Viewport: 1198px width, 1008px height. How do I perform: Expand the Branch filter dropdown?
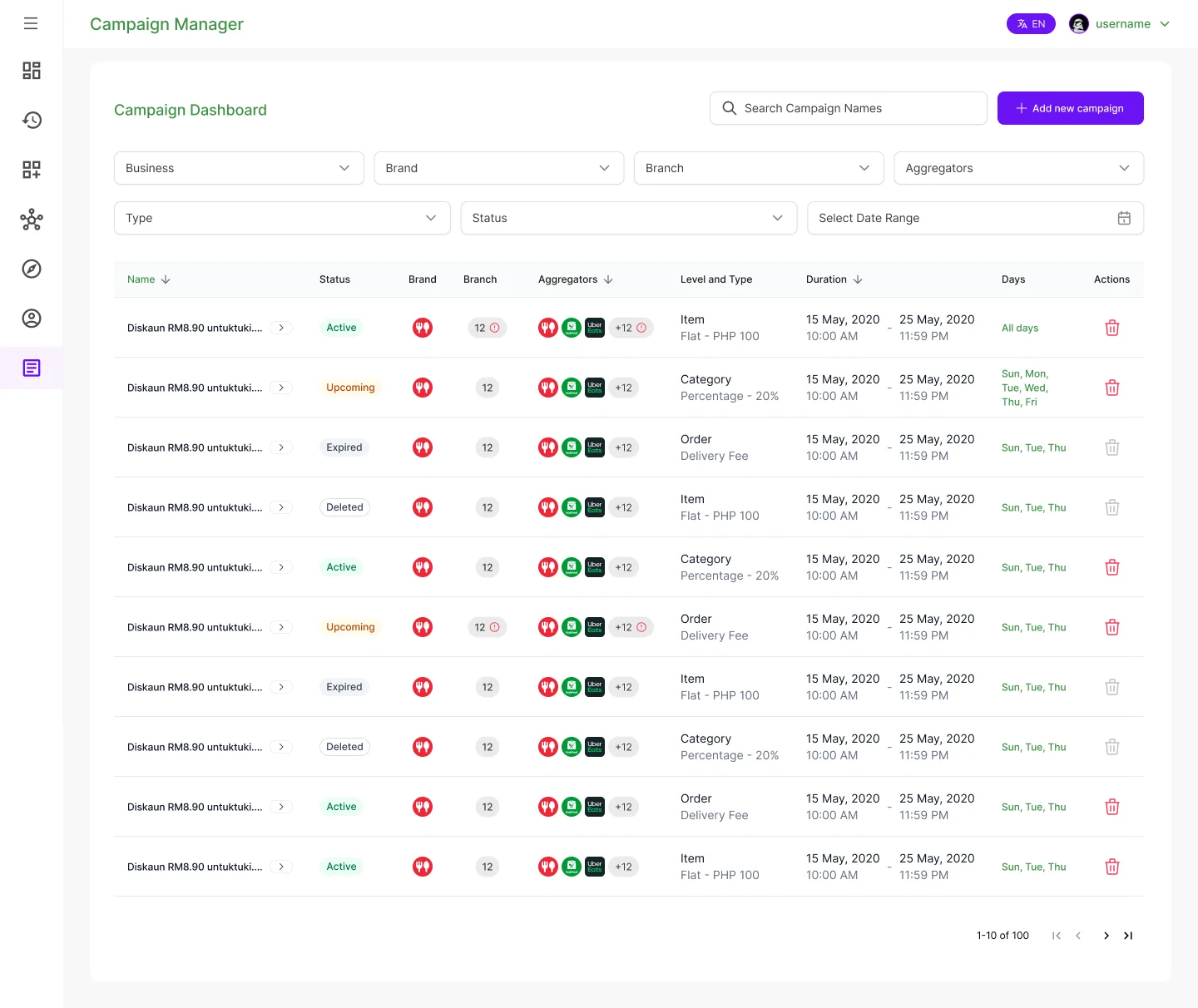(x=759, y=168)
